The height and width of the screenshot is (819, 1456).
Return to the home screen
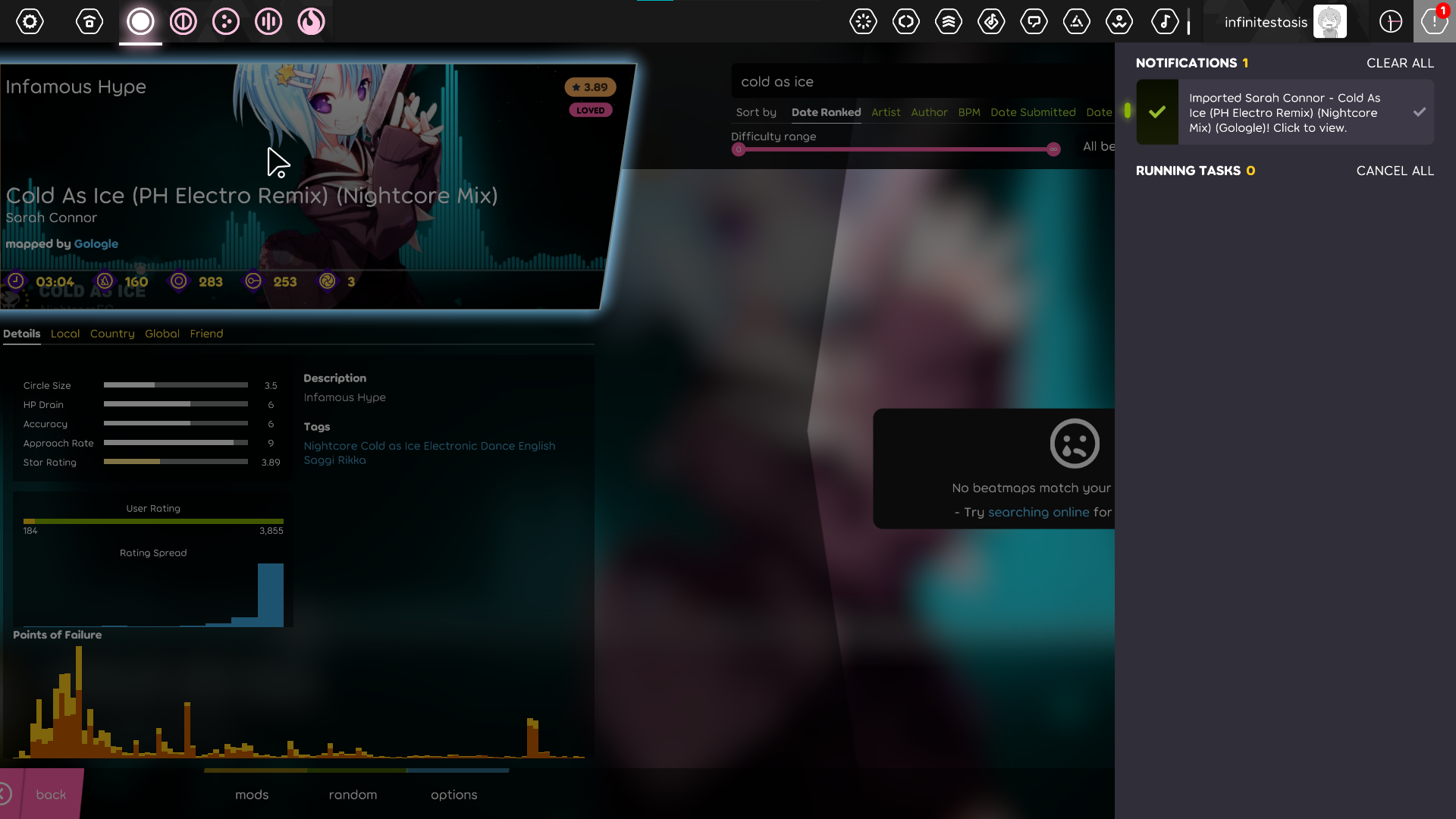[89, 21]
